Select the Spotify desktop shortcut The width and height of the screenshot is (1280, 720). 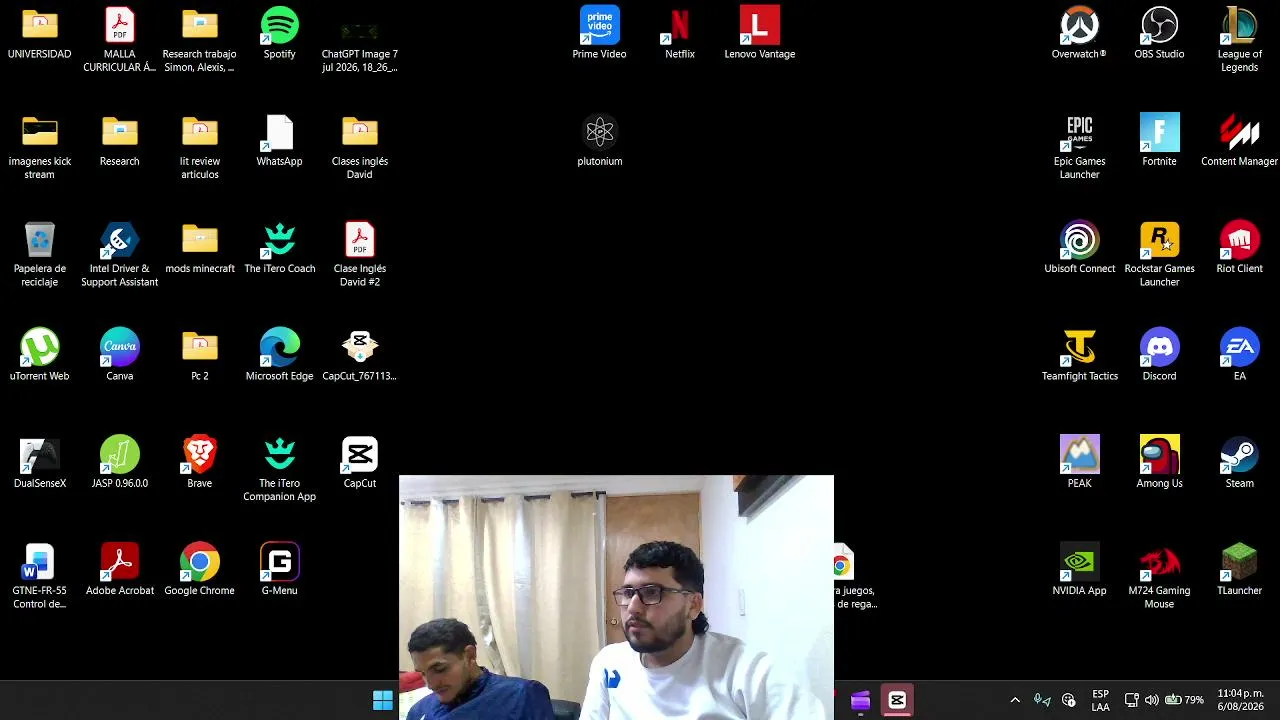pyautogui.click(x=280, y=25)
